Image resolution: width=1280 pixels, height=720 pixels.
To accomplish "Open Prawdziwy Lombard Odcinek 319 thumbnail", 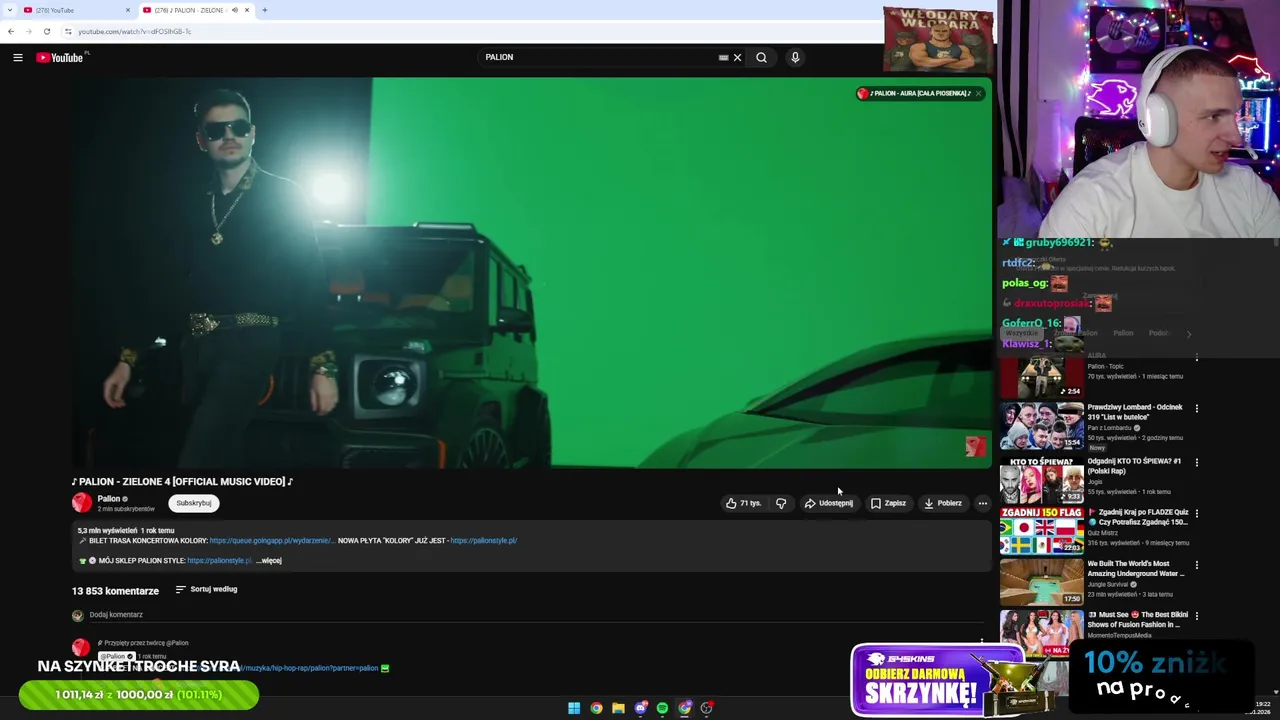I will click(x=1042, y=426).
